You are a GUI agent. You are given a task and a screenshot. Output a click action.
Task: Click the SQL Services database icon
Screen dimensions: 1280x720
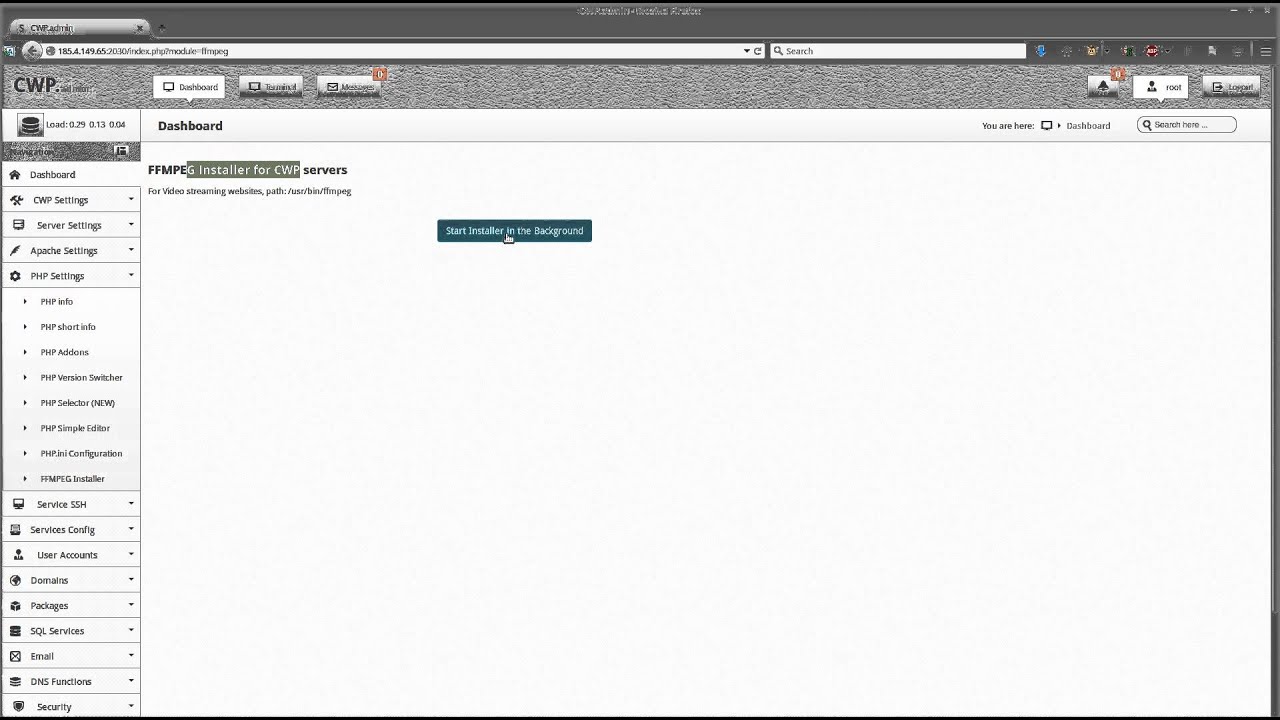[x=15, y=631]
